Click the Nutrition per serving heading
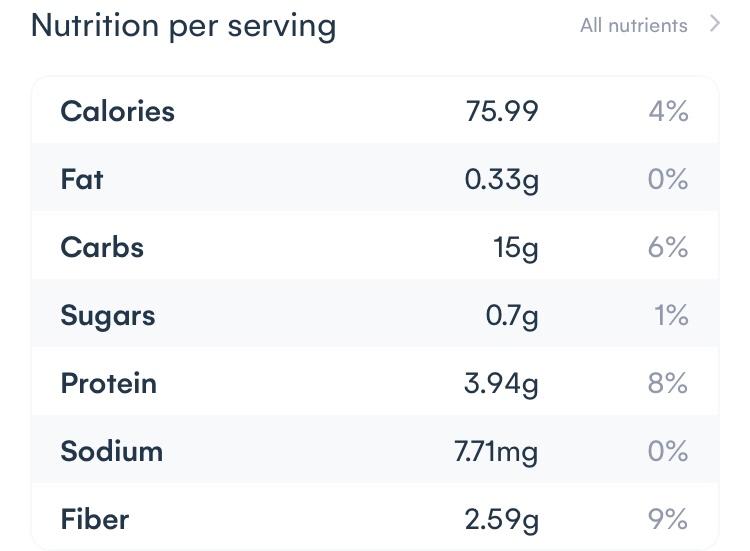750x551 pixels. point(183,25)
